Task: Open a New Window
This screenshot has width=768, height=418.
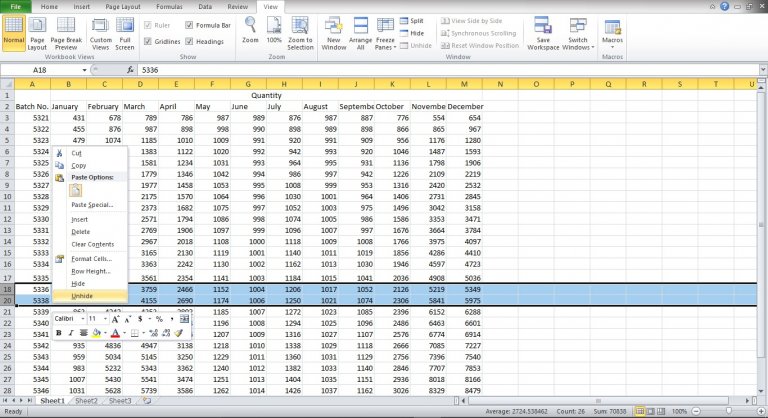Action: [334, 33]
